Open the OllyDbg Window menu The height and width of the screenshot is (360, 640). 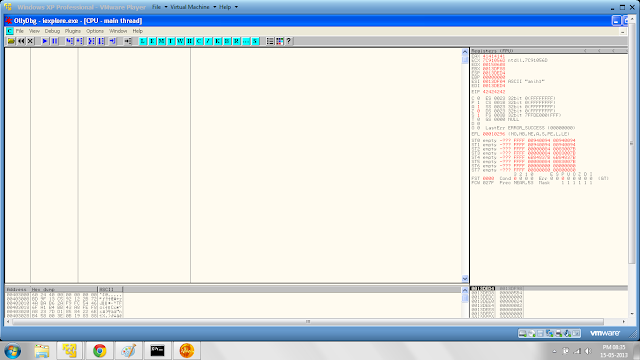point(118,31)
